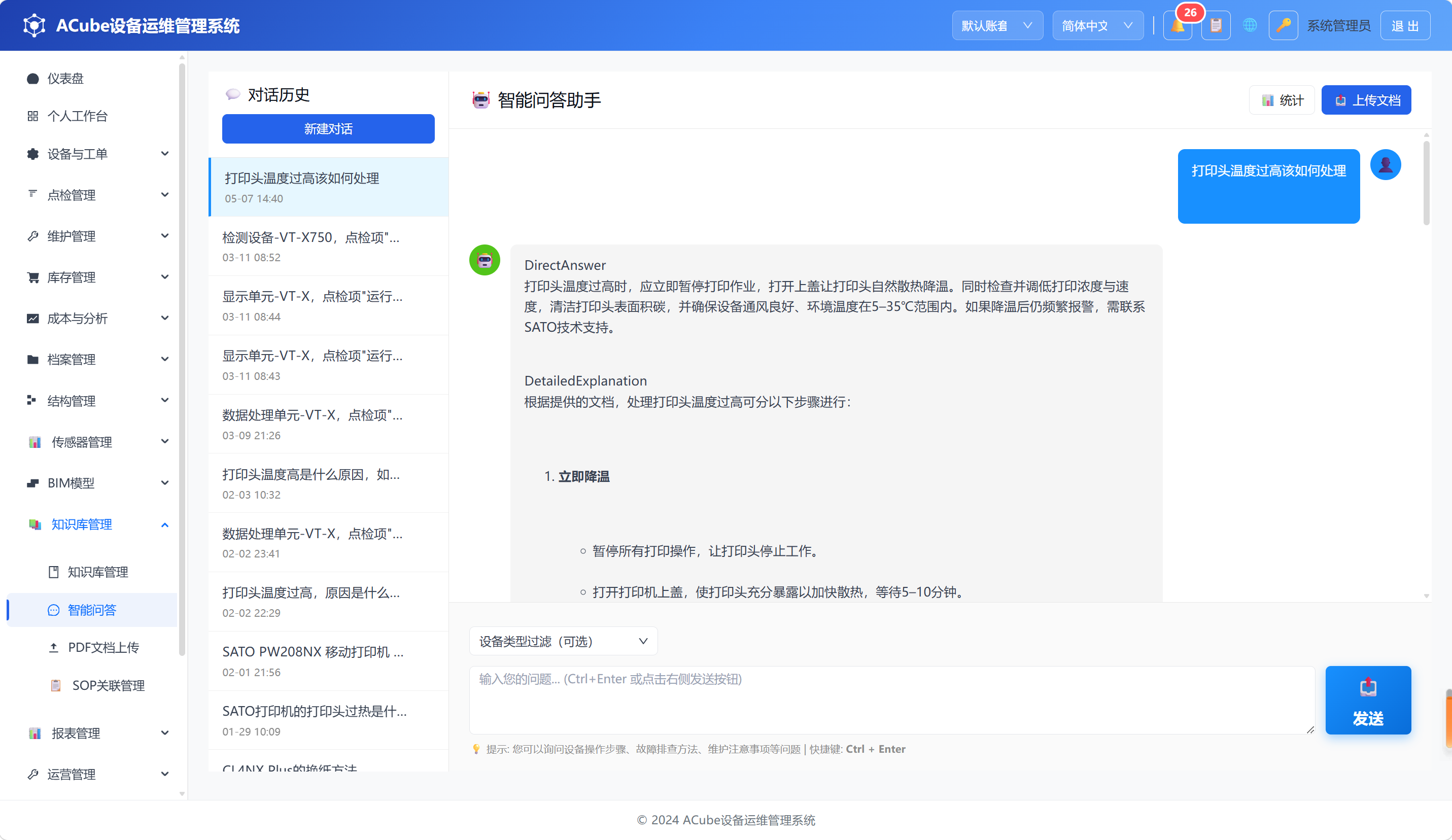Viewport: 1452px width, 840px height.
Task: Select 智能问答 in the sidebar
Action: pos(92,610)
